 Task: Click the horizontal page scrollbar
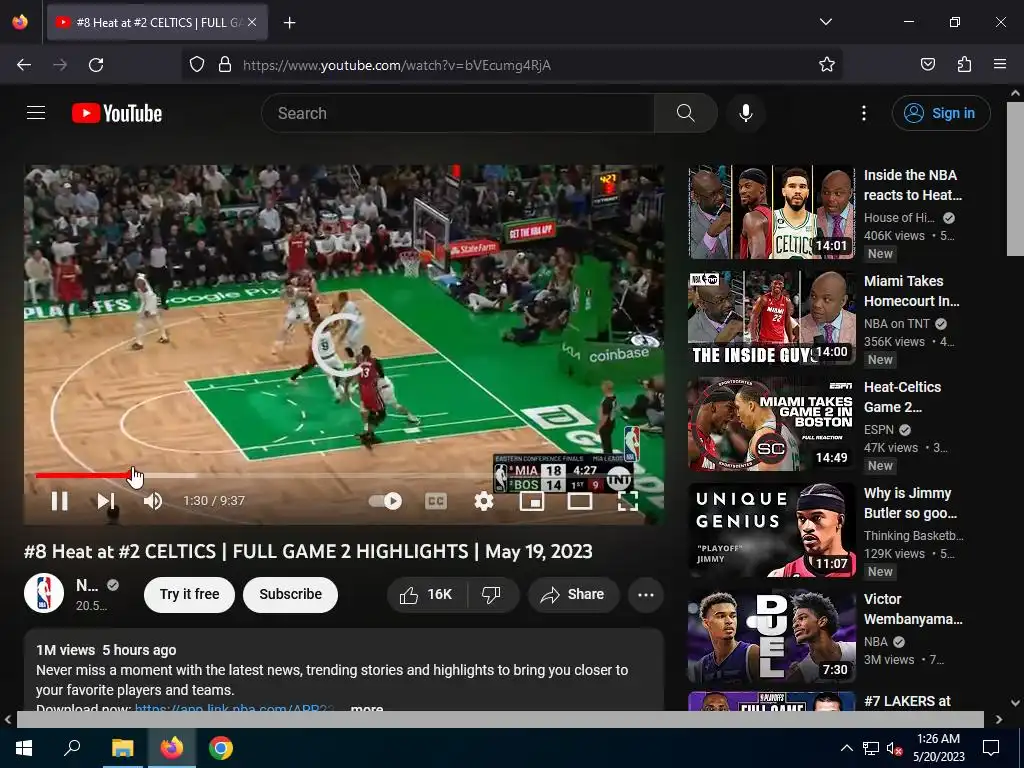(500, 719)
